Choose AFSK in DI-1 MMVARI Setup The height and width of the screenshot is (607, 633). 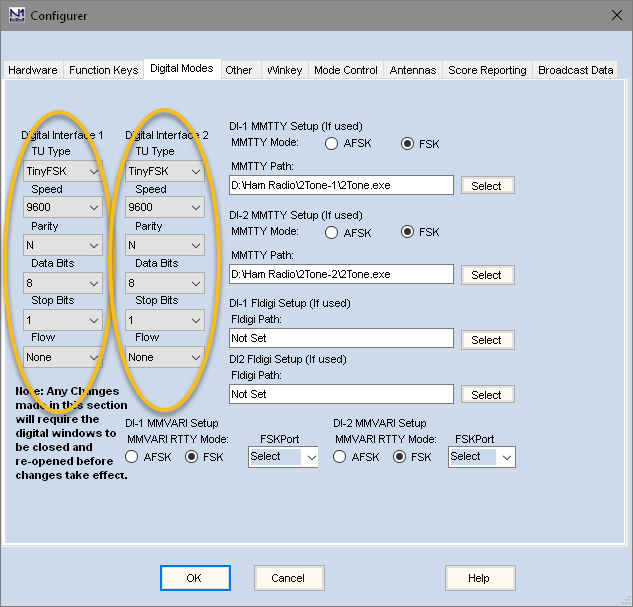[x=132, y=456]
